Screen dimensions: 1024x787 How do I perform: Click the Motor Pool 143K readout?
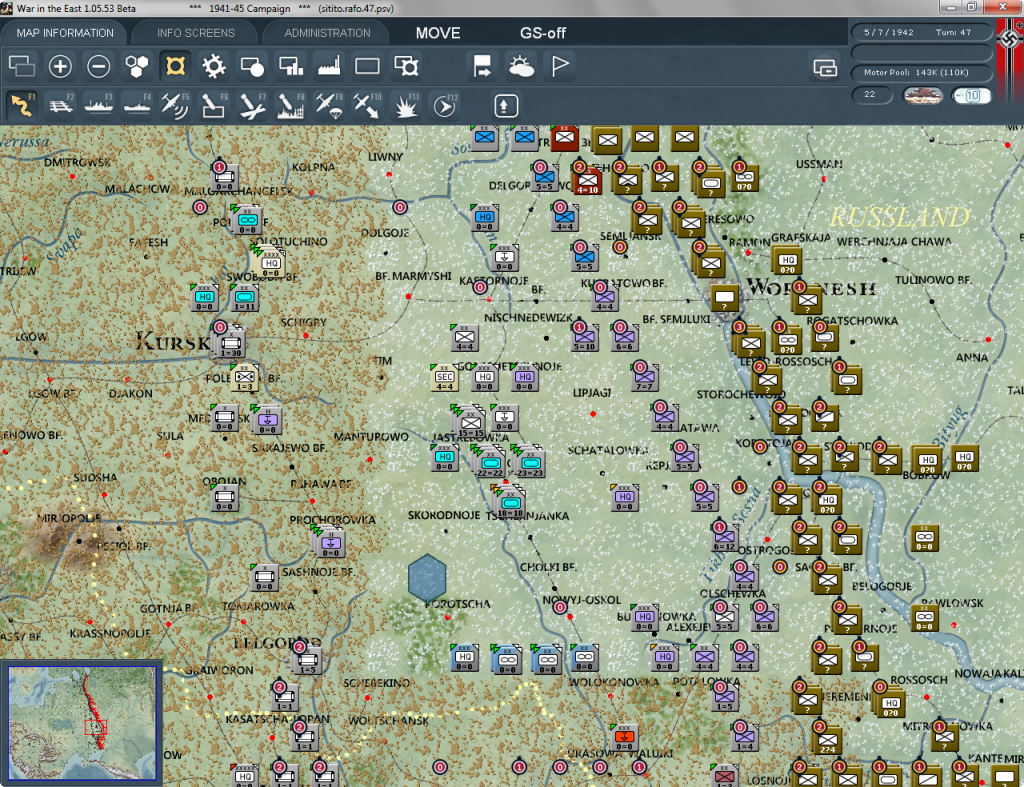pos(921,72)
